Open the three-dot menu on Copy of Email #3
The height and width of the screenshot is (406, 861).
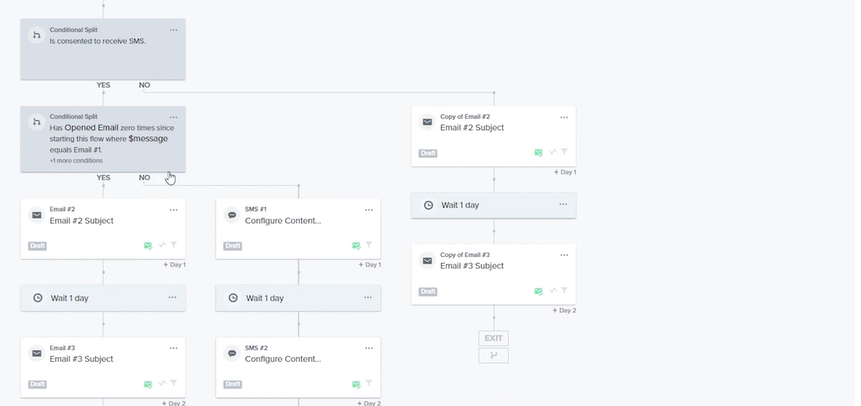click(563, 256)
